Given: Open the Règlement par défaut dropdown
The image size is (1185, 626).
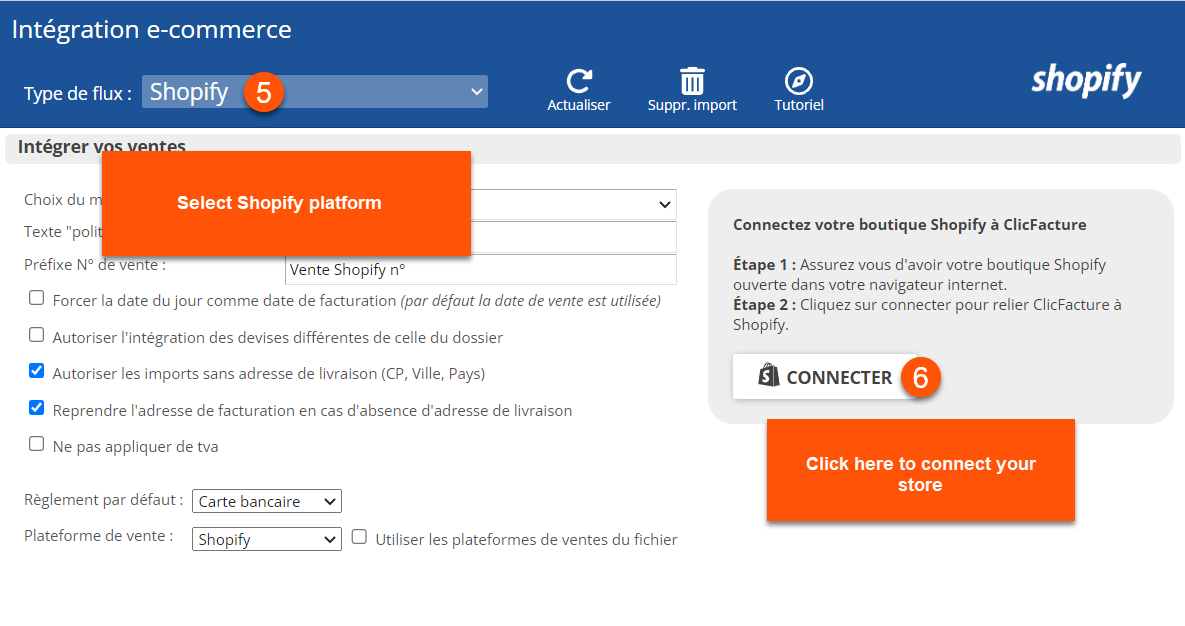Looking at the screenshot, I should [x=267, y=501].
